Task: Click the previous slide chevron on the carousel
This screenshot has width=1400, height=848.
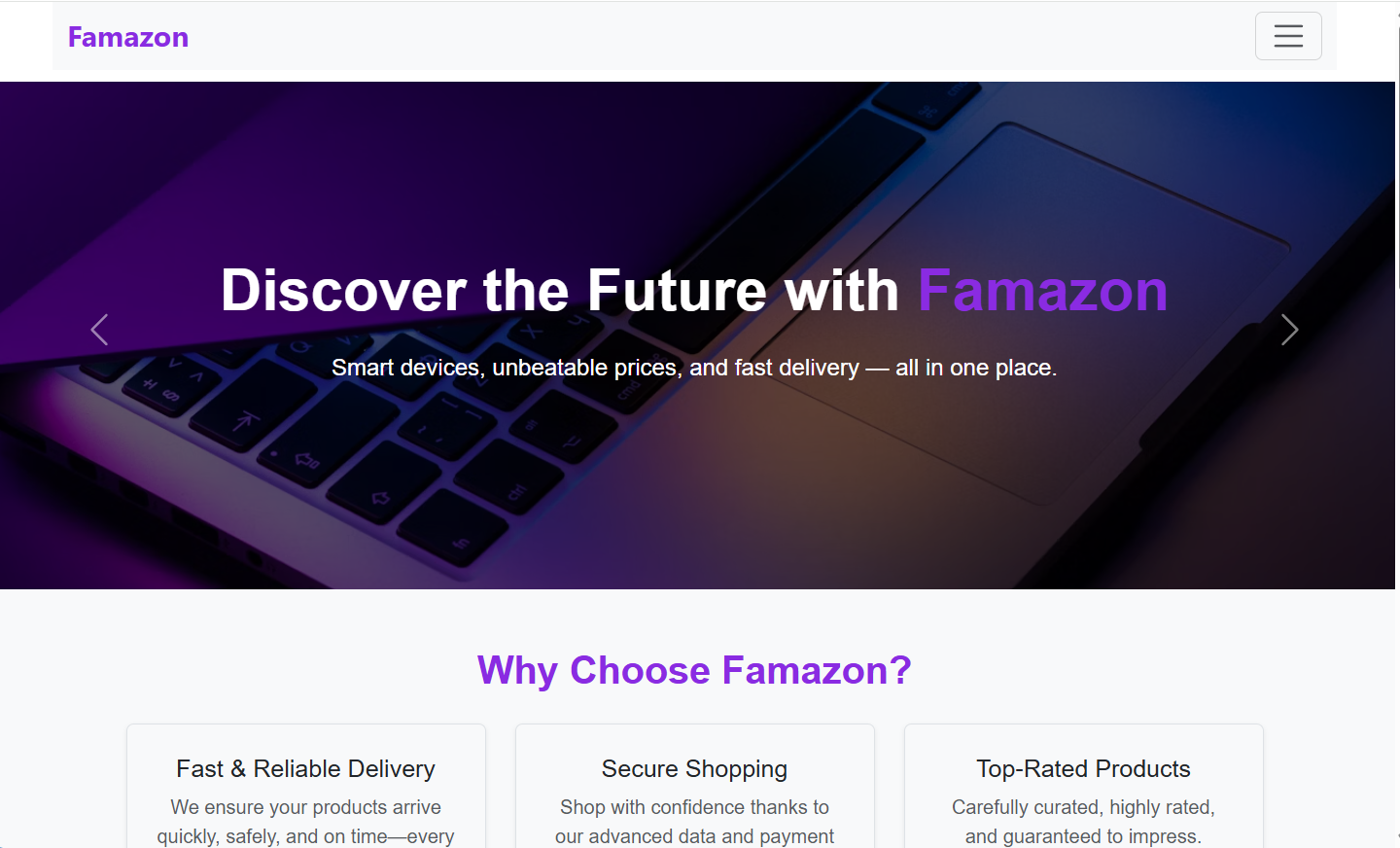Action: (x=98, y=330)
